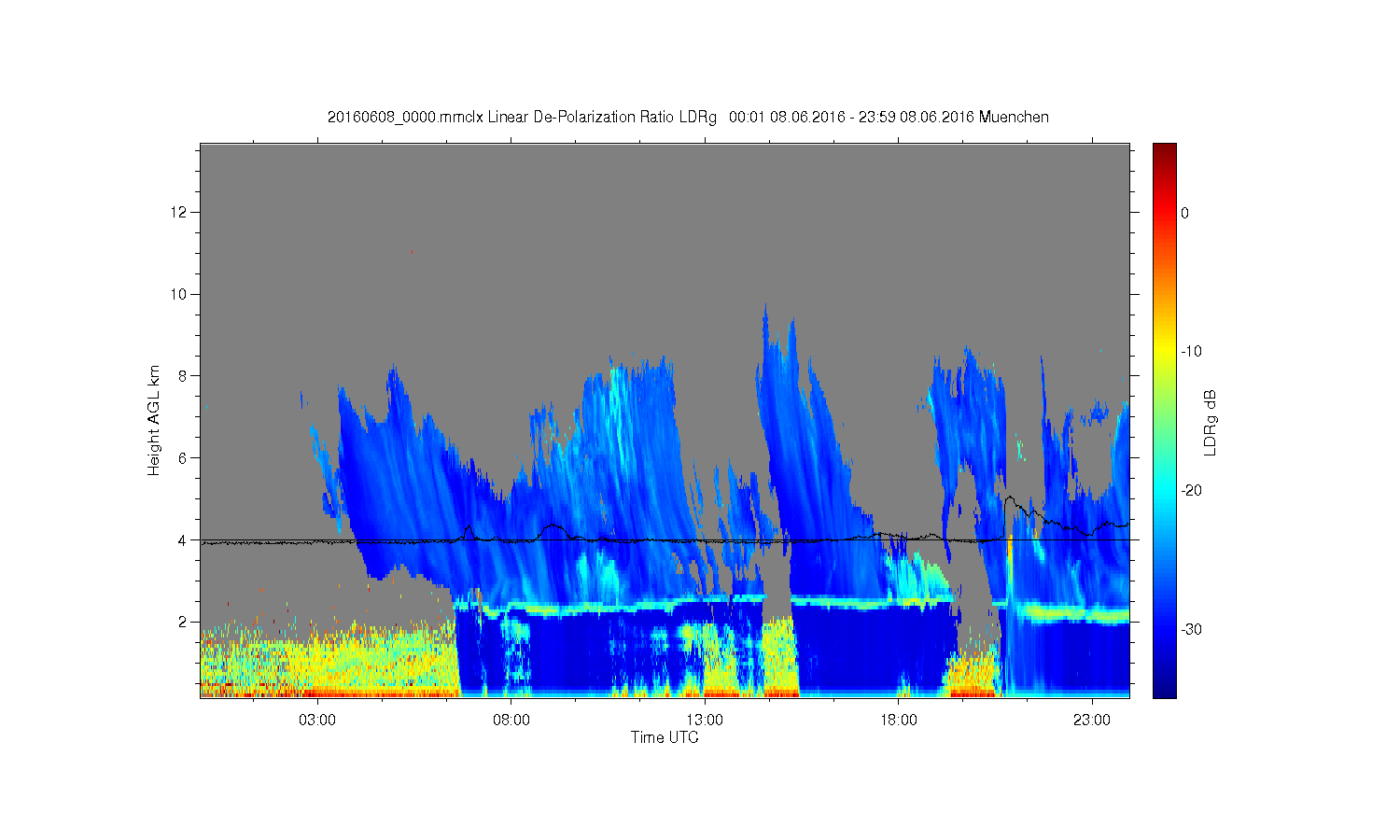Click the height tick label 6
1400x840 pixels.
tap(184, 458)
